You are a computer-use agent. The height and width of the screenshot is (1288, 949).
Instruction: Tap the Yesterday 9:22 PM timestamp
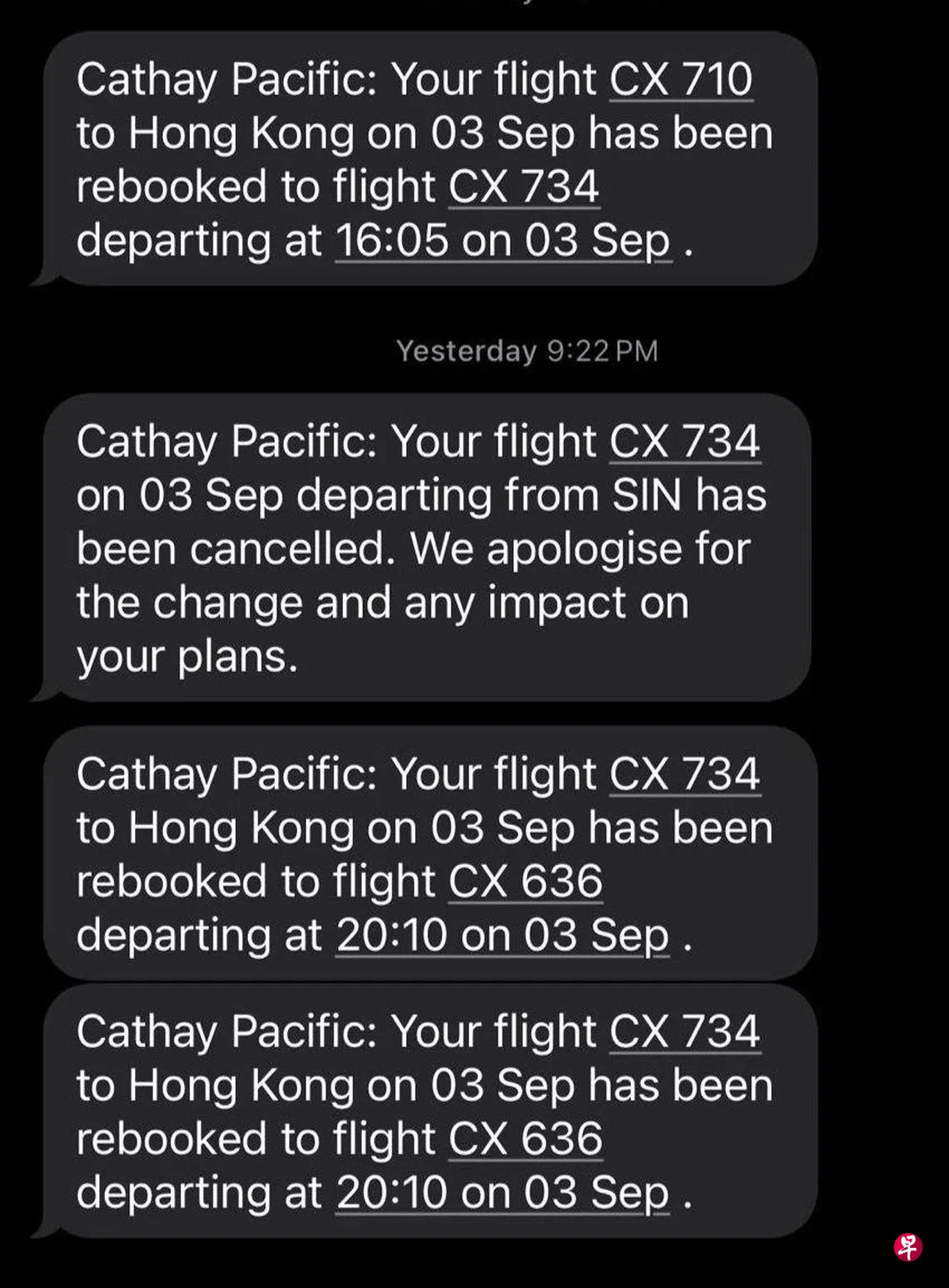pyautogui.click(x=527, y=351)
